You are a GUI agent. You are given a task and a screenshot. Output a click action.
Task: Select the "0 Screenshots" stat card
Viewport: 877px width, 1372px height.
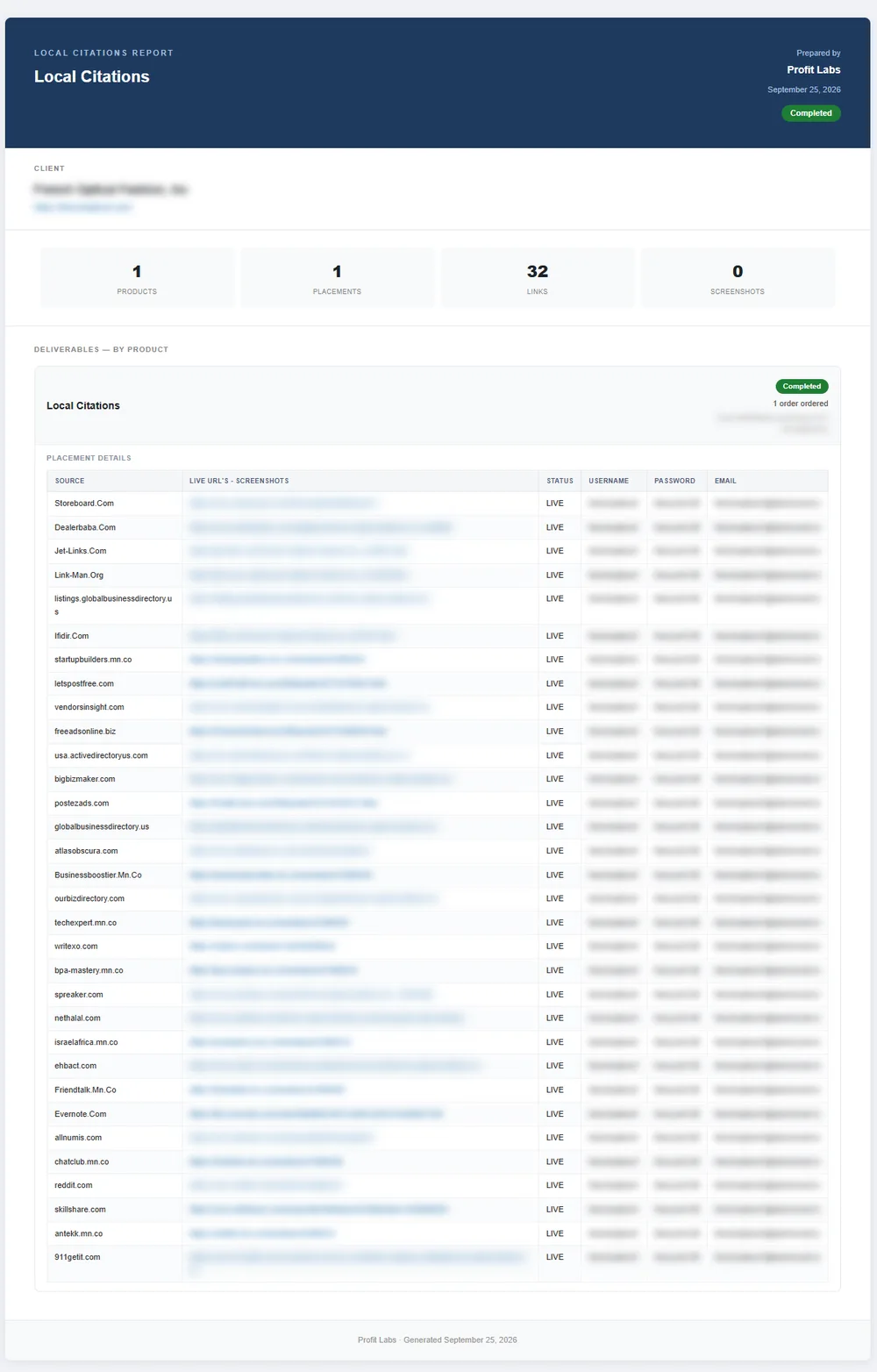[x=738, y=278]
